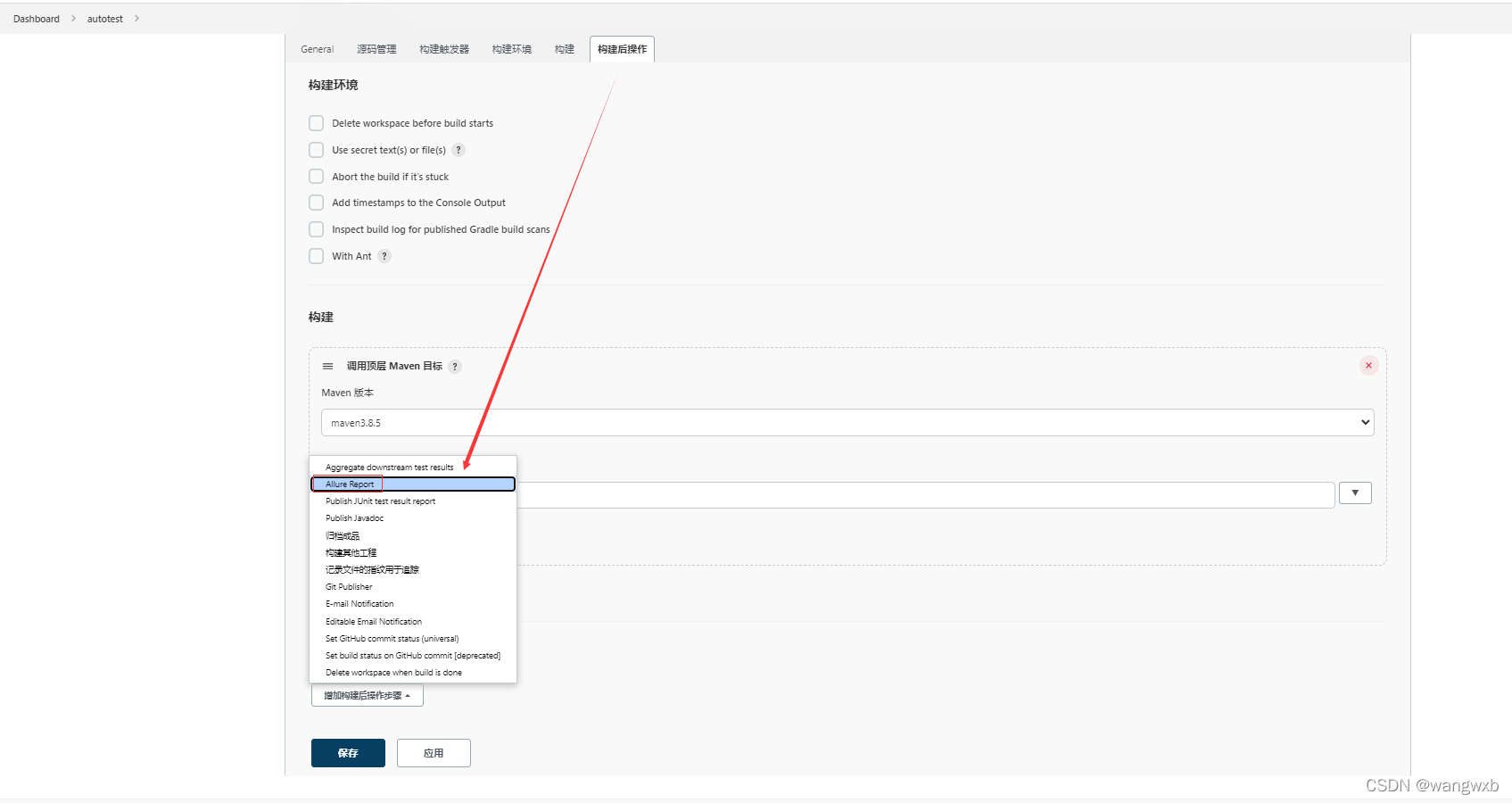Image resolution: width=1512 pixels, height=803 pixels.
Task: Click the 应用 apply button
Action: (x=434, y=753)
